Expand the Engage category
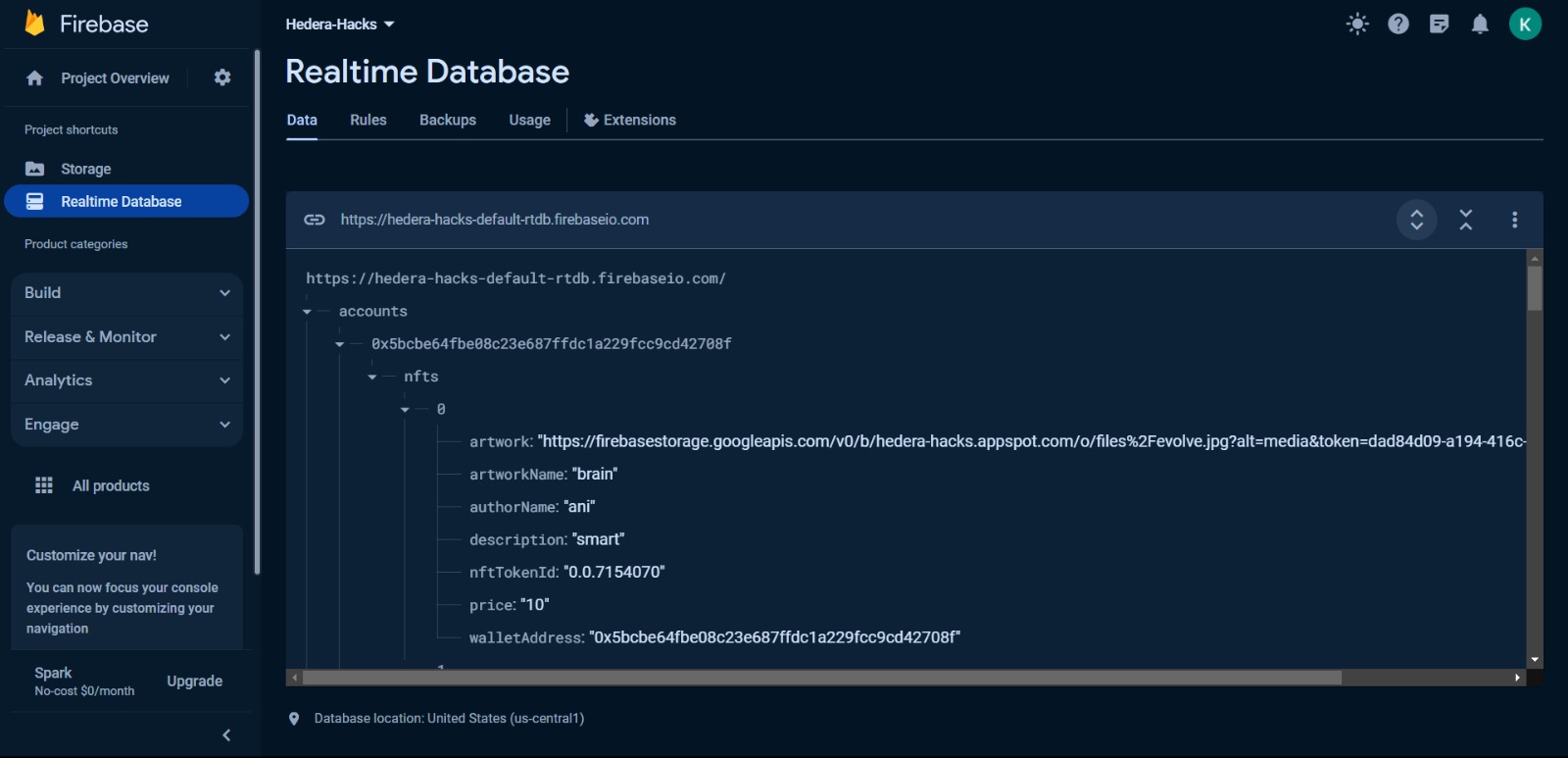Viewport: 1568px width, 758px height. tap(126, 425)
